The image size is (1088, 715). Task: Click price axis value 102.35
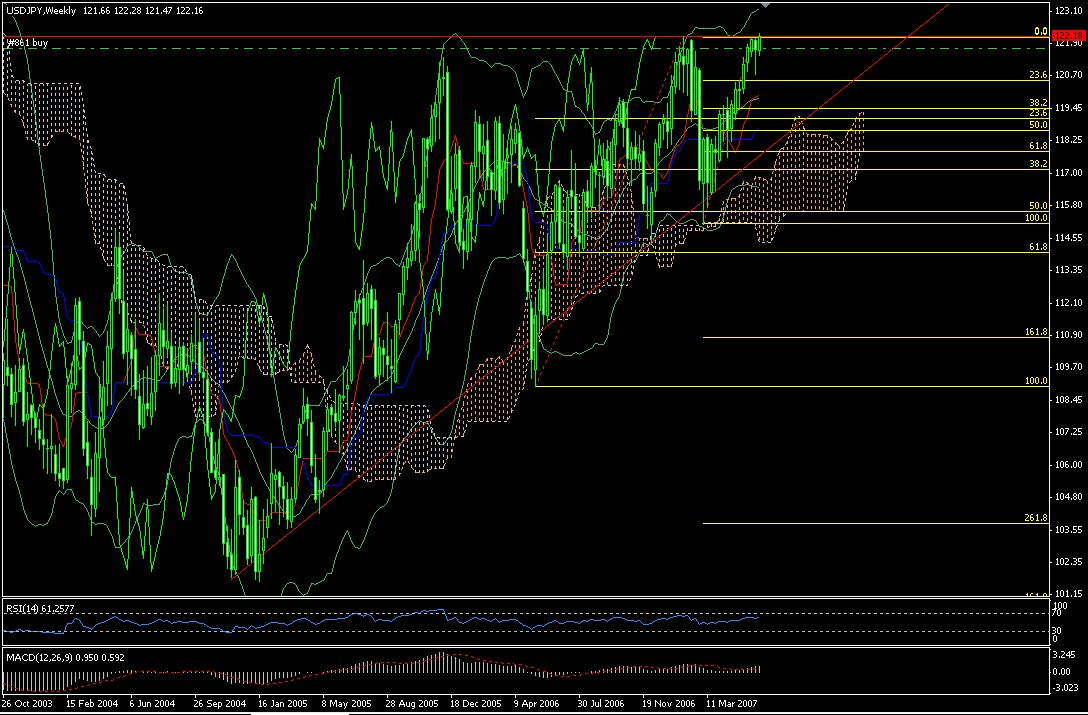[1067, 562]
